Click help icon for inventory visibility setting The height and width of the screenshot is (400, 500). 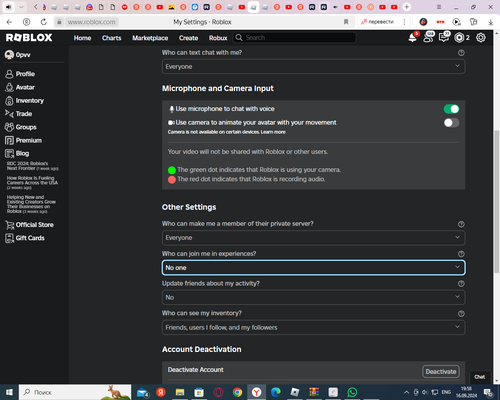[461, 314]
